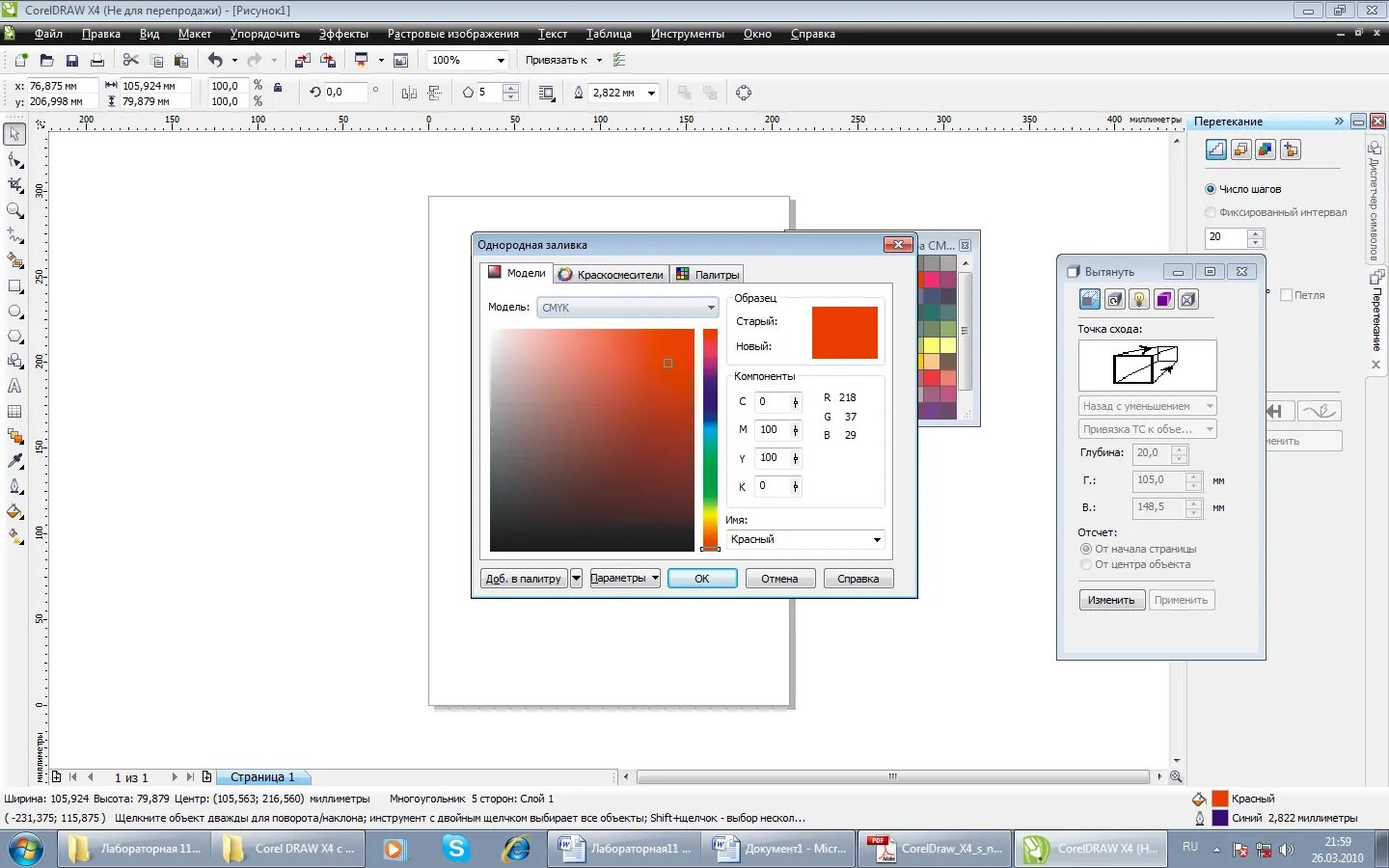The width and height of the screenshot is (1389, 868).
Task: Click the new color red preview swatch
Action: pos(845,346)
